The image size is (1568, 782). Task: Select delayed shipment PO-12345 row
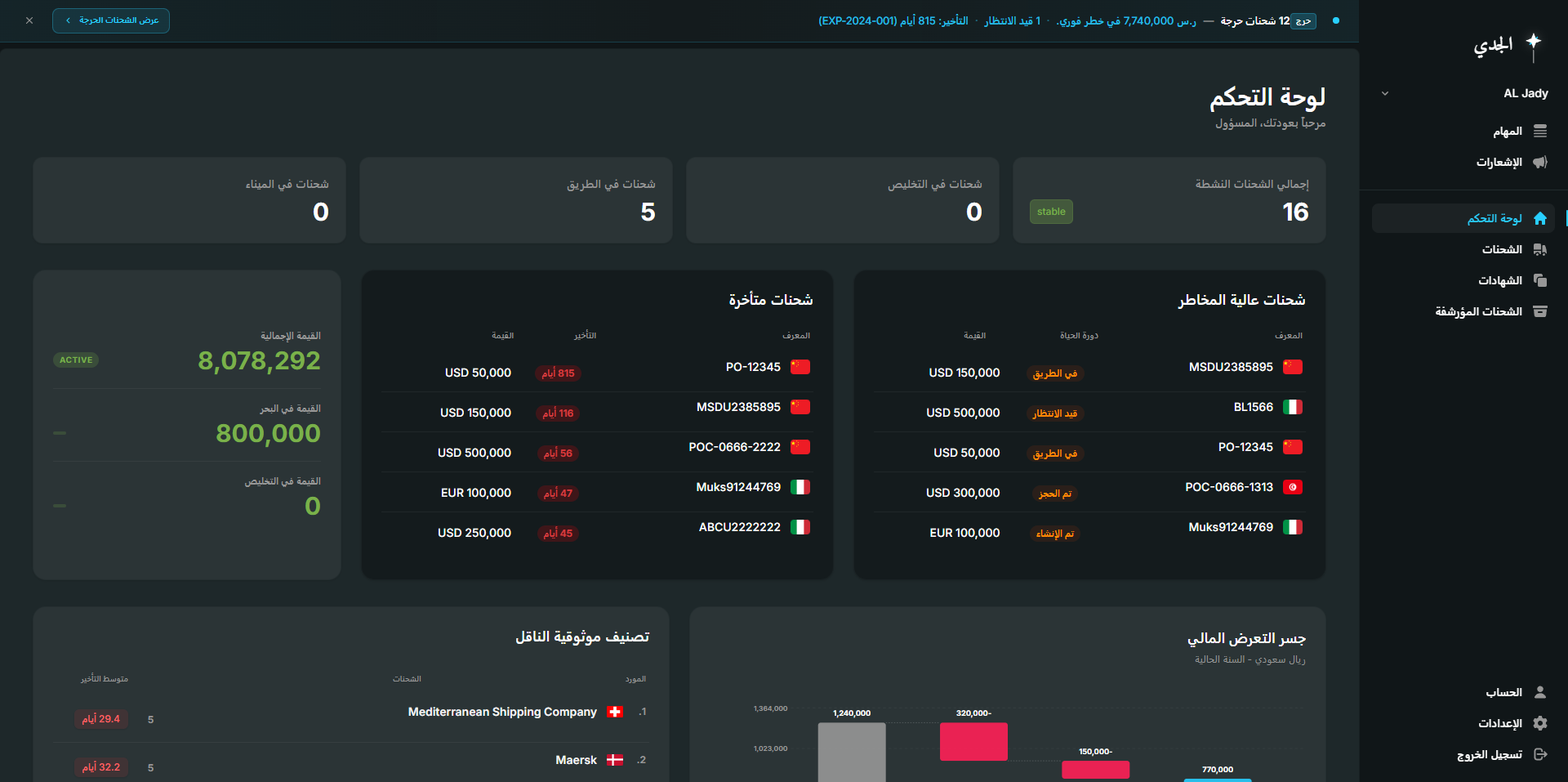(x=597, y=372)
